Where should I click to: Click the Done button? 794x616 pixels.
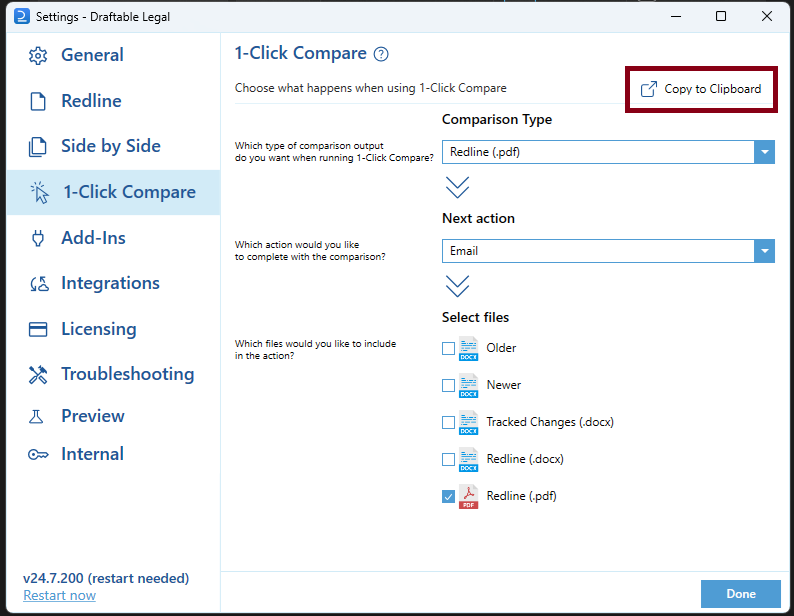[x=741, y=594]
